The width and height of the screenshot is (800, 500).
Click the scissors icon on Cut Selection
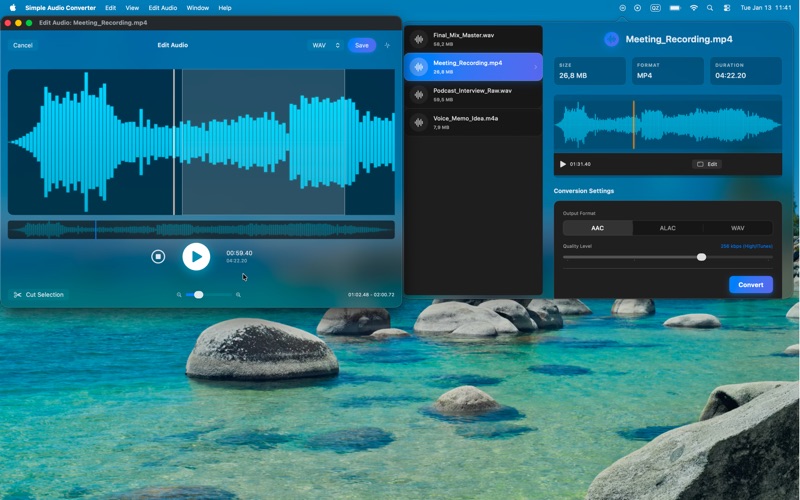[x=17, y=295]
